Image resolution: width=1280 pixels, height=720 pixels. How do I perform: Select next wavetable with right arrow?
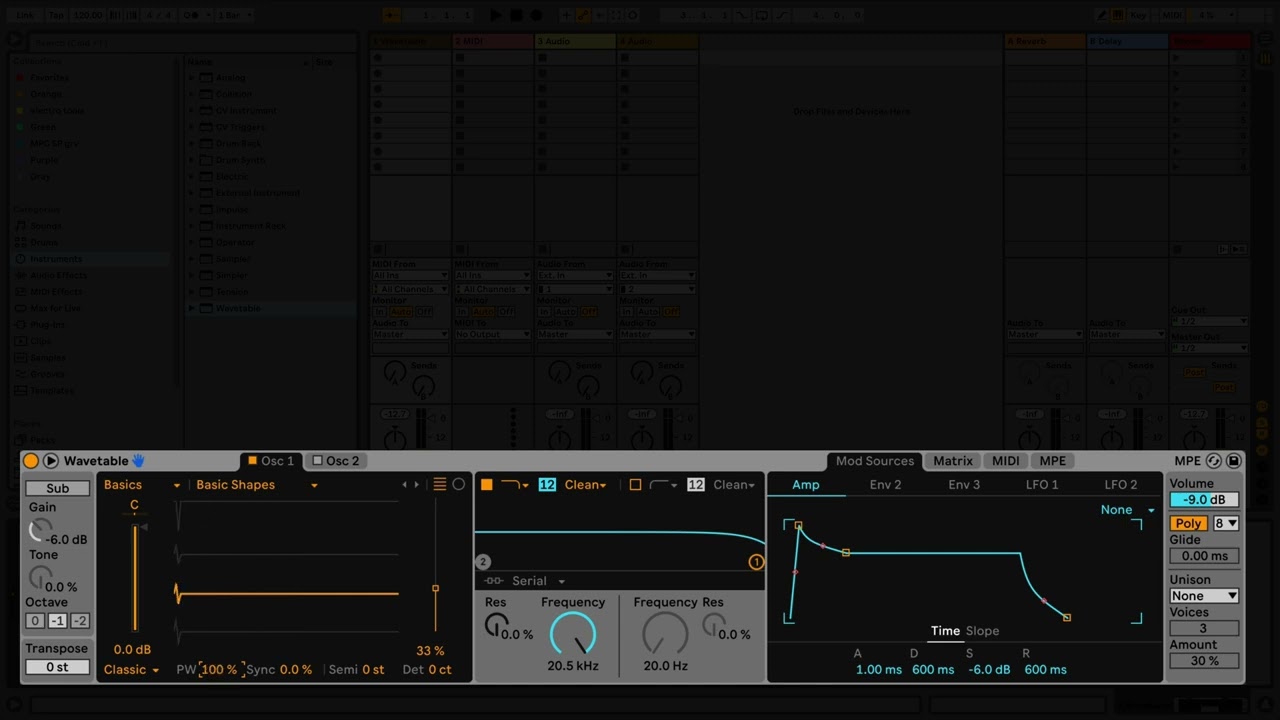tap(417, 485)
